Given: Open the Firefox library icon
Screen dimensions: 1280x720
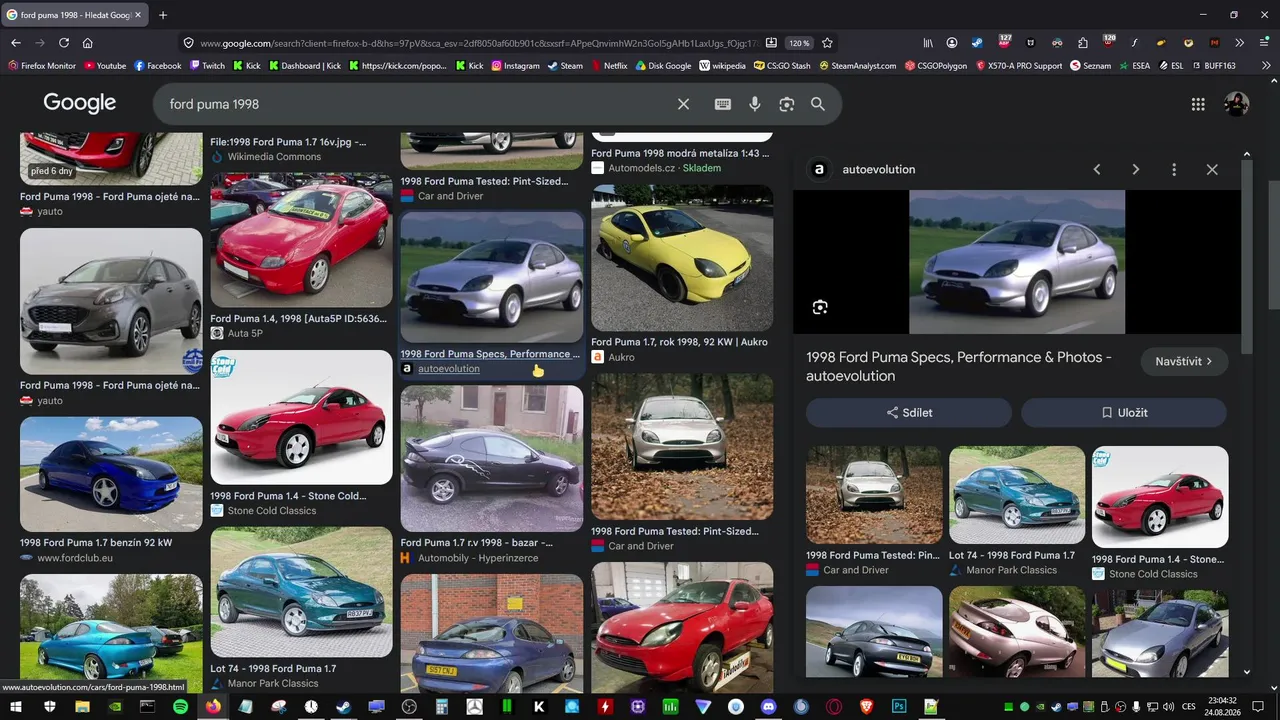Looking at the screenshot, I should point(928,43).
